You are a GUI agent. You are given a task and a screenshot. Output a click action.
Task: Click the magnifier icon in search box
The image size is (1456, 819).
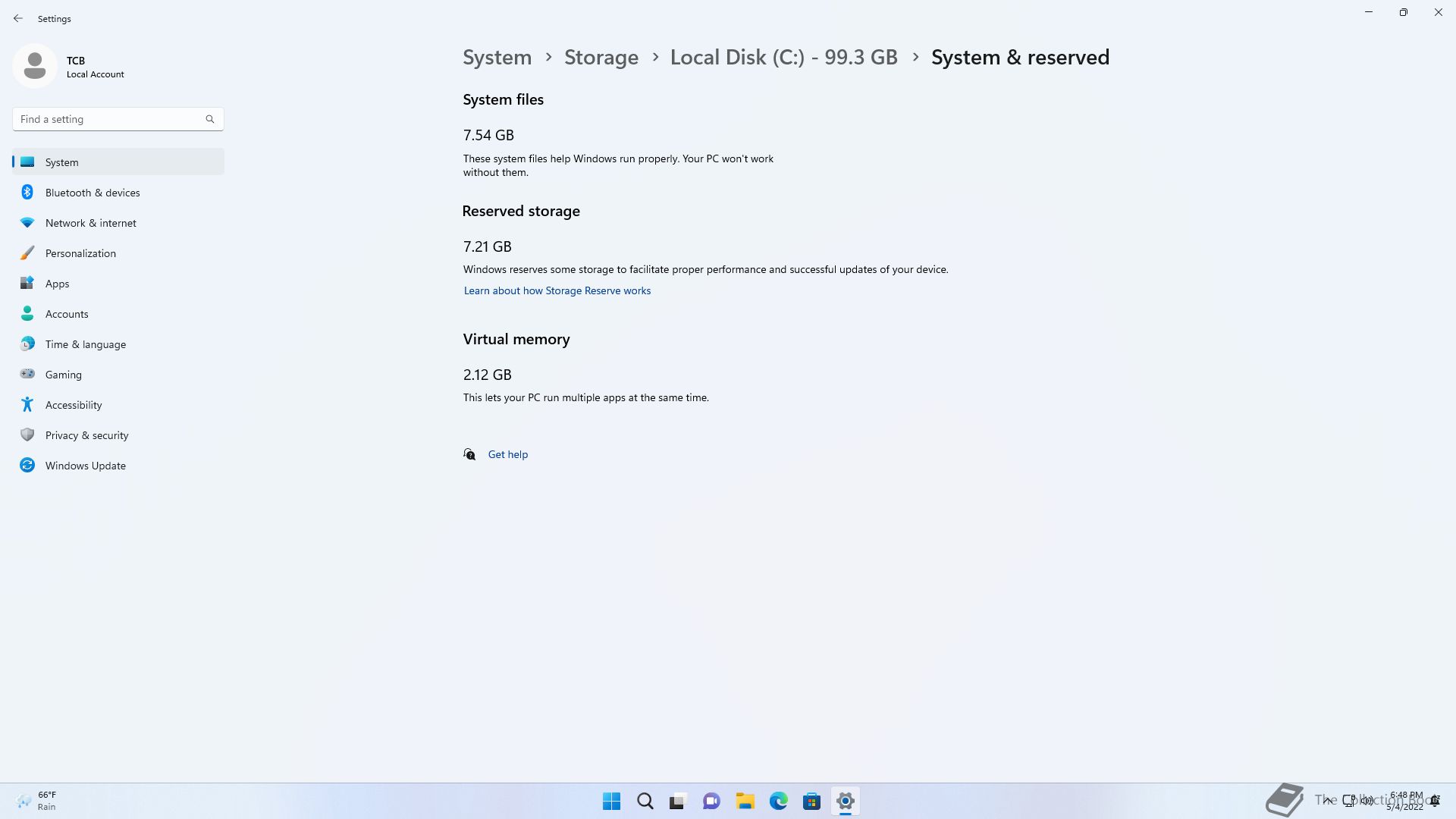pyautogui.click(x=210, y=119)
